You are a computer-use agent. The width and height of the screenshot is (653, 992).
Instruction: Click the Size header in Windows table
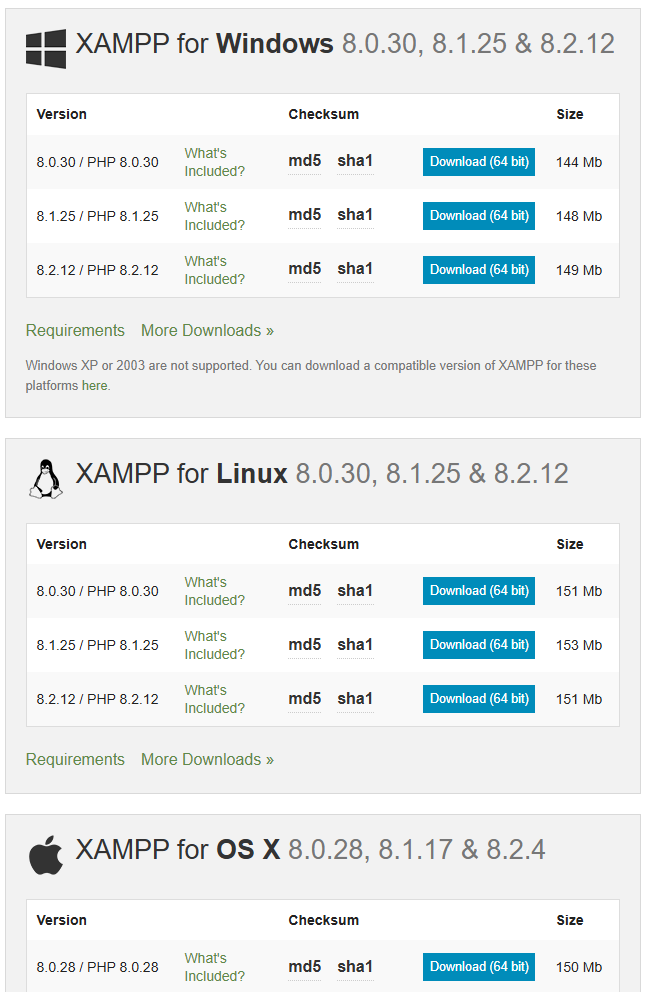[x=569, y=115]
